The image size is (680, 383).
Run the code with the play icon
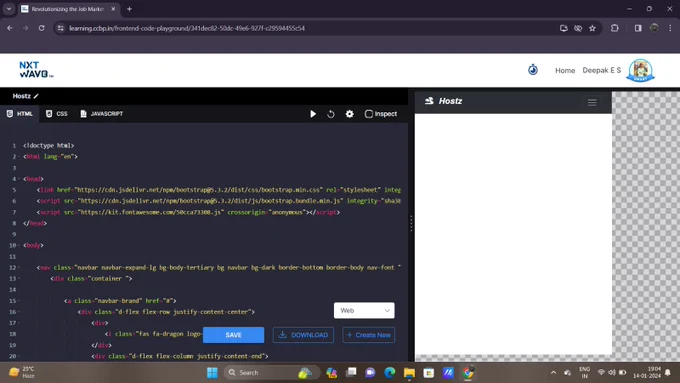pyautogui.click(x=313, y=114)
